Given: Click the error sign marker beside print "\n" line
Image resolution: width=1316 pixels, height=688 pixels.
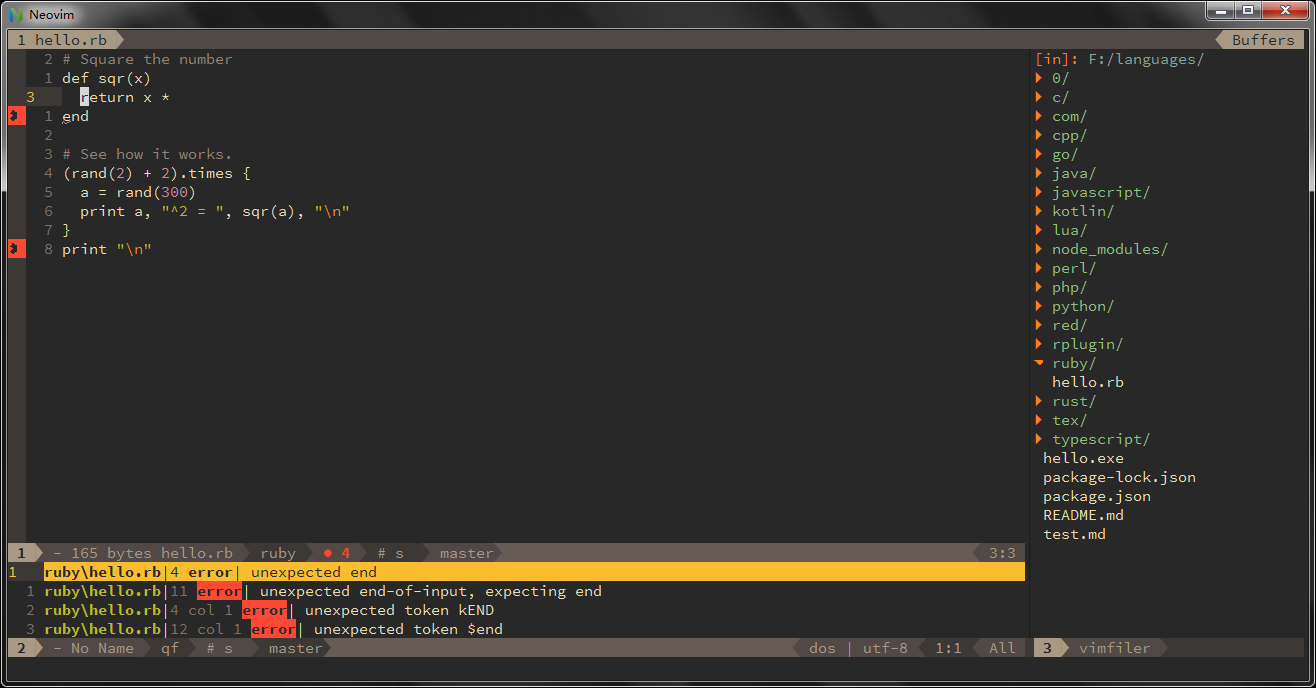Looking at the screenshot, I should pyautogui.click(x=16, y=249).
